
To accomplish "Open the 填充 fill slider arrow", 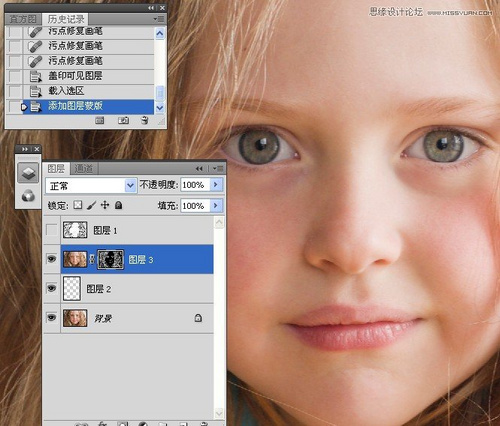I will point(216,205).
